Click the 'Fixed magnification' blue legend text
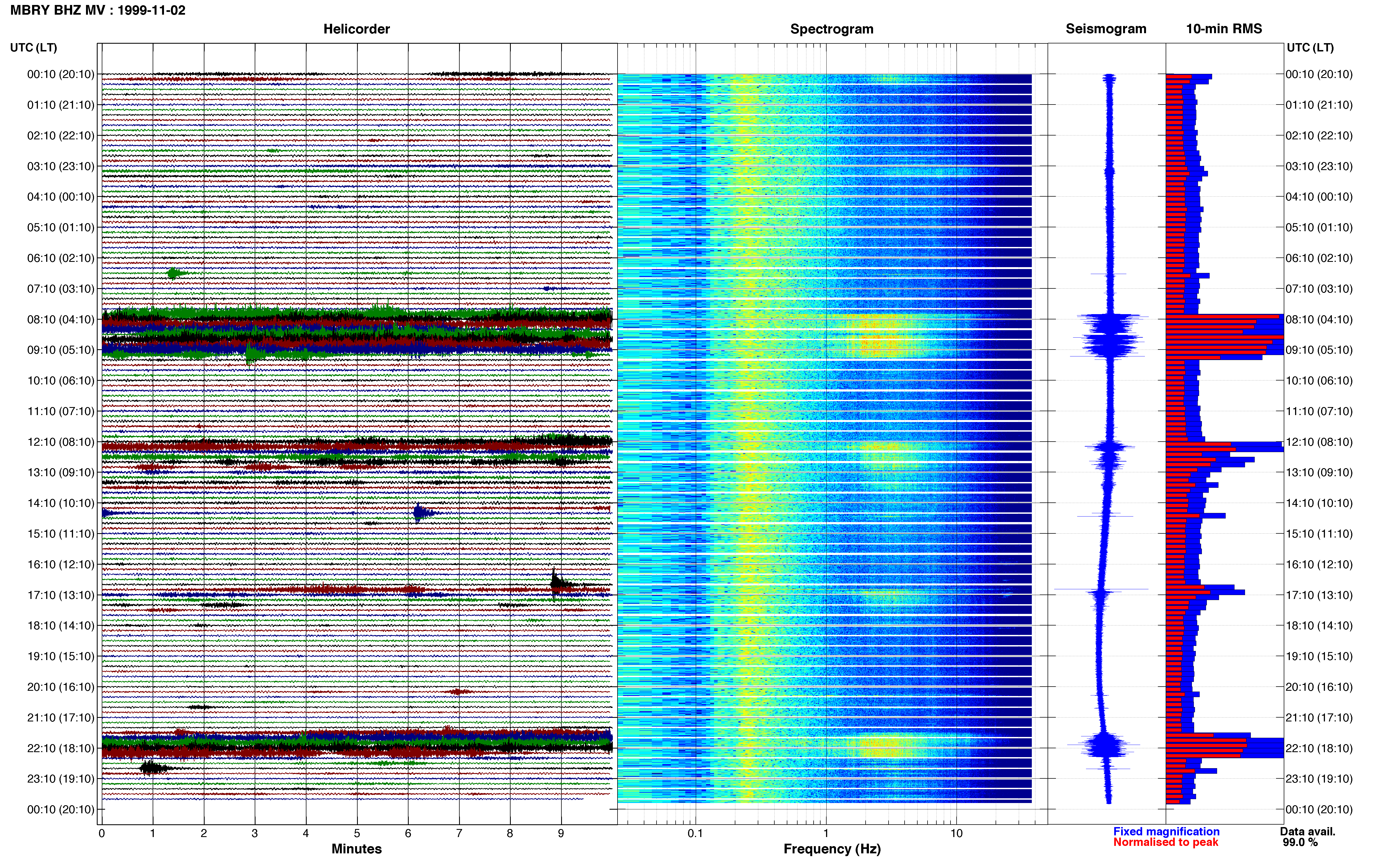 pos(1166,831)
